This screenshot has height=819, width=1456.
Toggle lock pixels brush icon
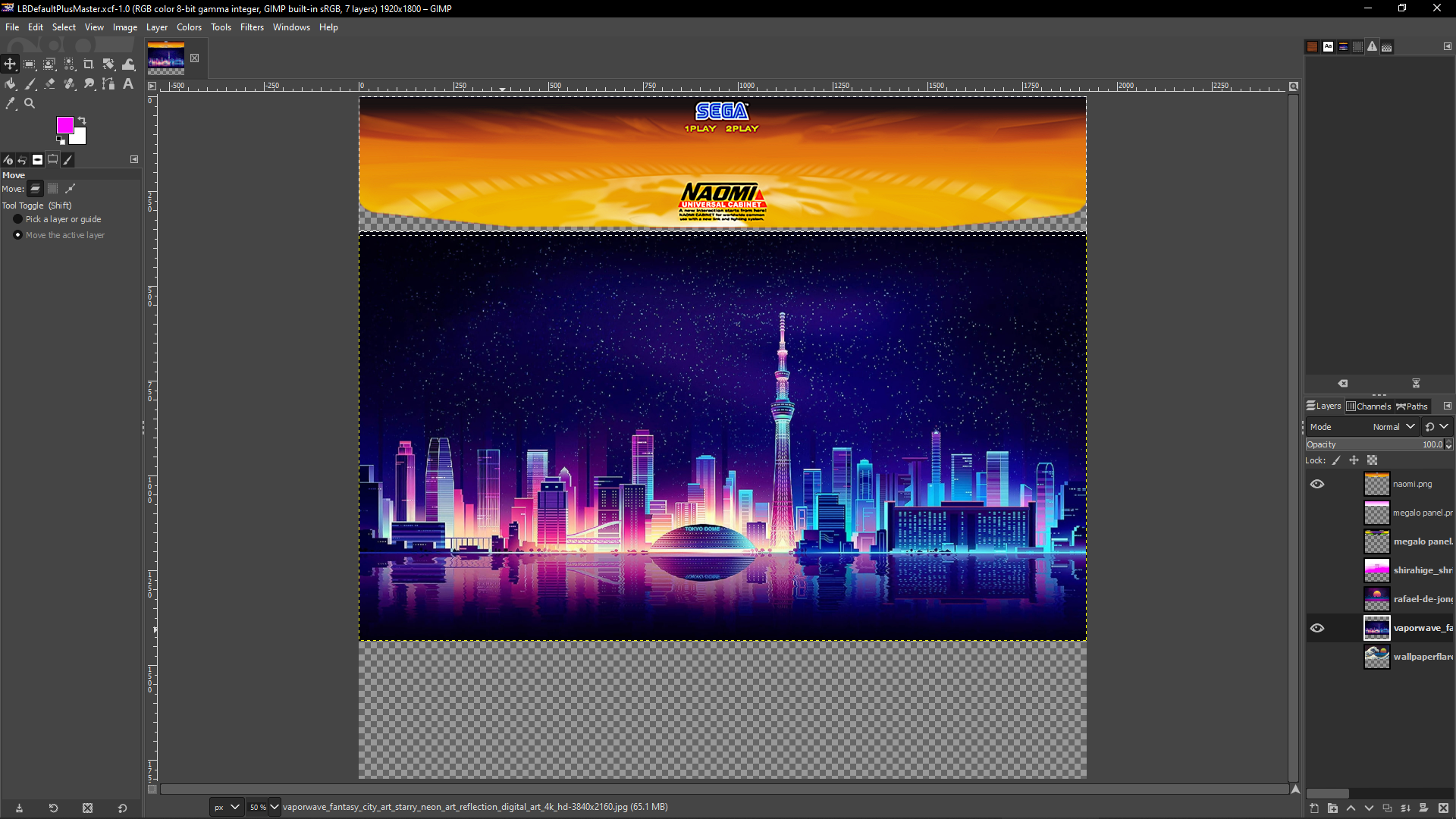pos(1336,460)
